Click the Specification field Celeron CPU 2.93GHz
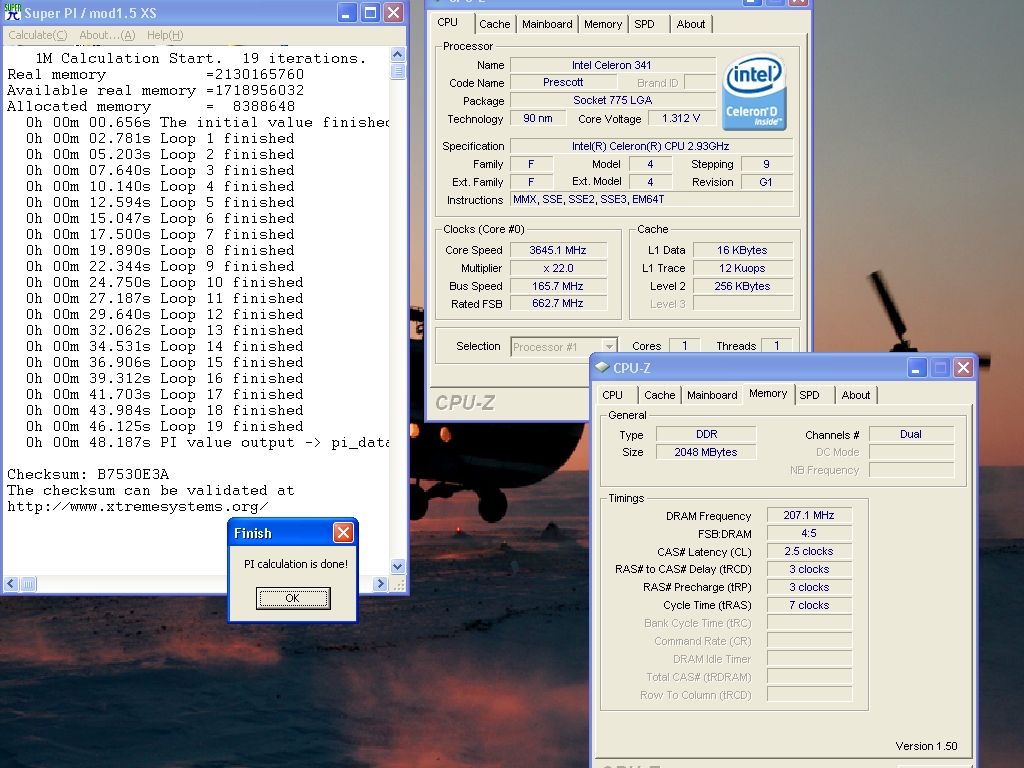Viewport: 1024px width, 768px height. pyautogui.click(x=650, y=146)
